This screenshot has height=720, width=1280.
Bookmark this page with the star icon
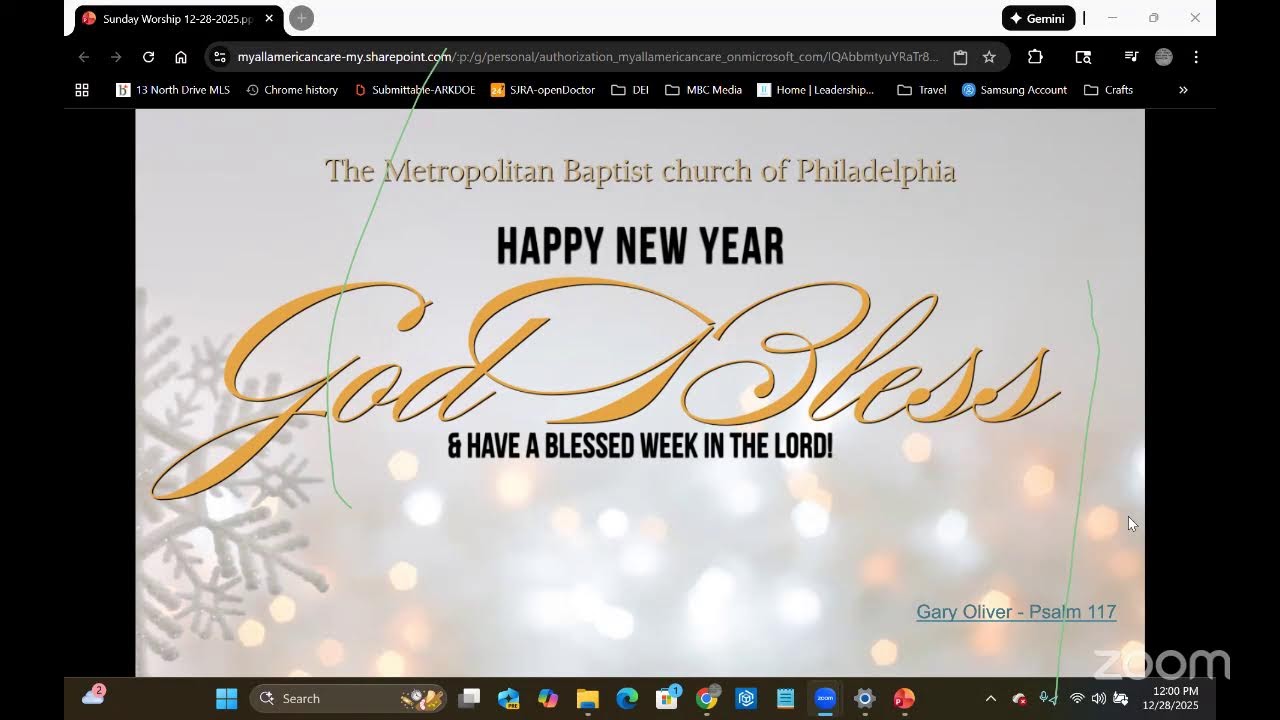pyautogui.click(x=989, y=57)
